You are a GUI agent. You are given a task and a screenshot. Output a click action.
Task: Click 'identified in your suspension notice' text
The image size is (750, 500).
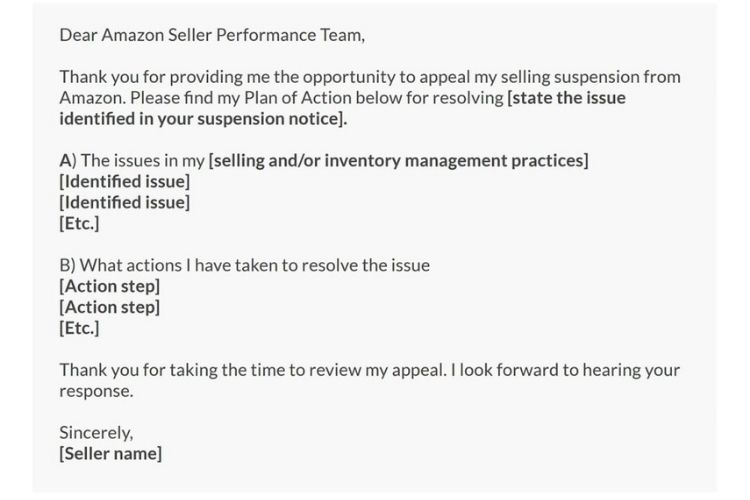(x=203, y=119)
